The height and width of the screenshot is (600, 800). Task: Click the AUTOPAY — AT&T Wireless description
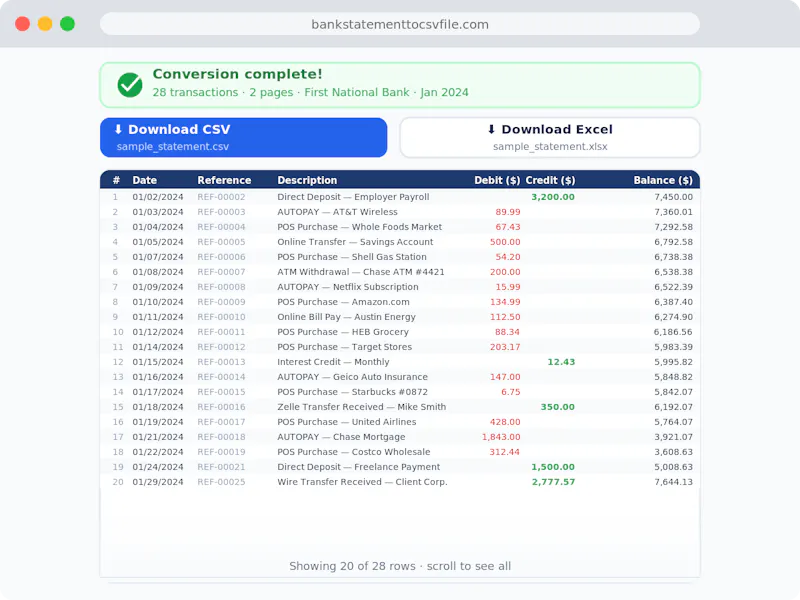[337, 212]
